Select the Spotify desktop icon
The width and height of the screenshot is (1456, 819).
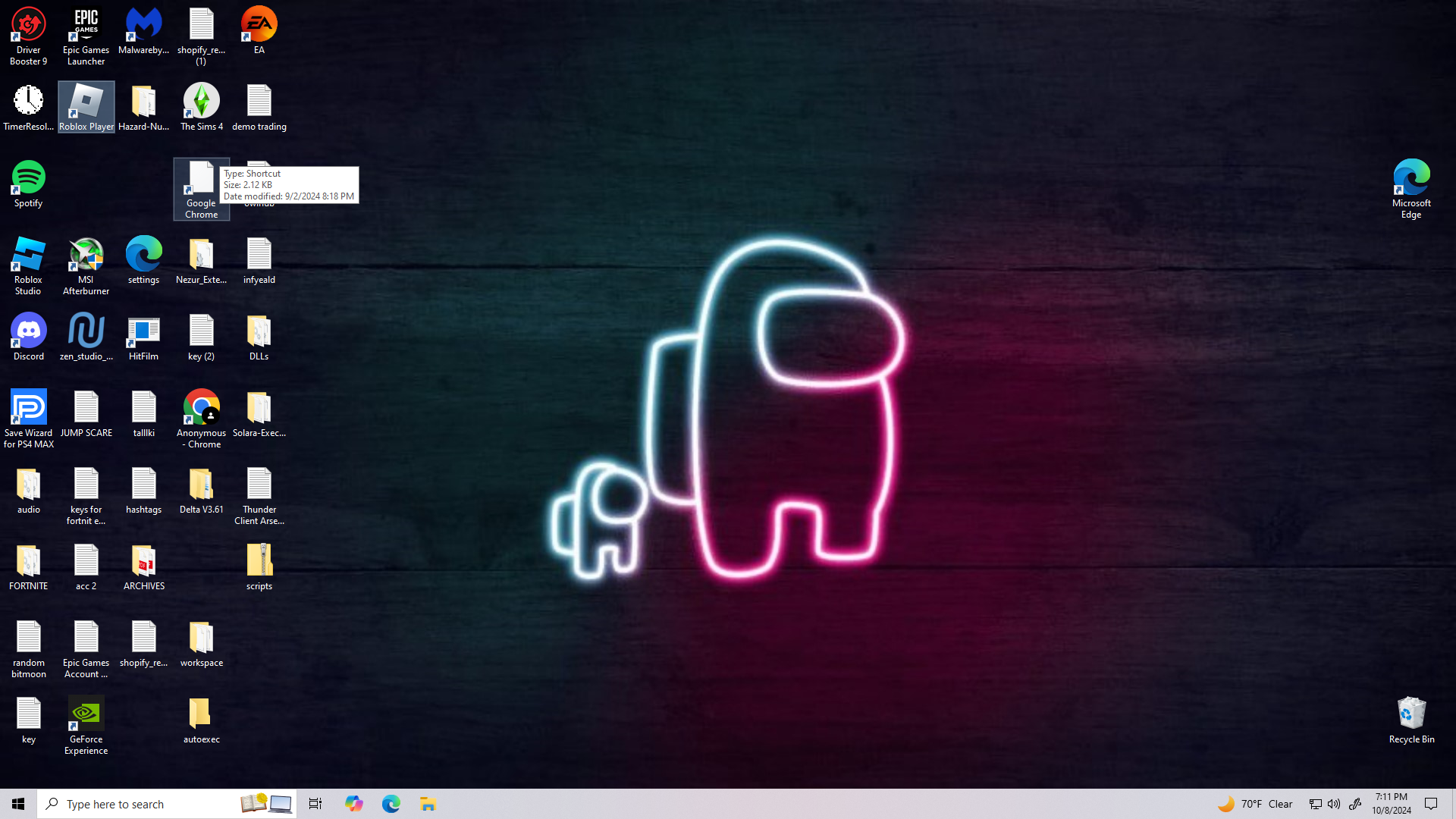pos(28,179)
